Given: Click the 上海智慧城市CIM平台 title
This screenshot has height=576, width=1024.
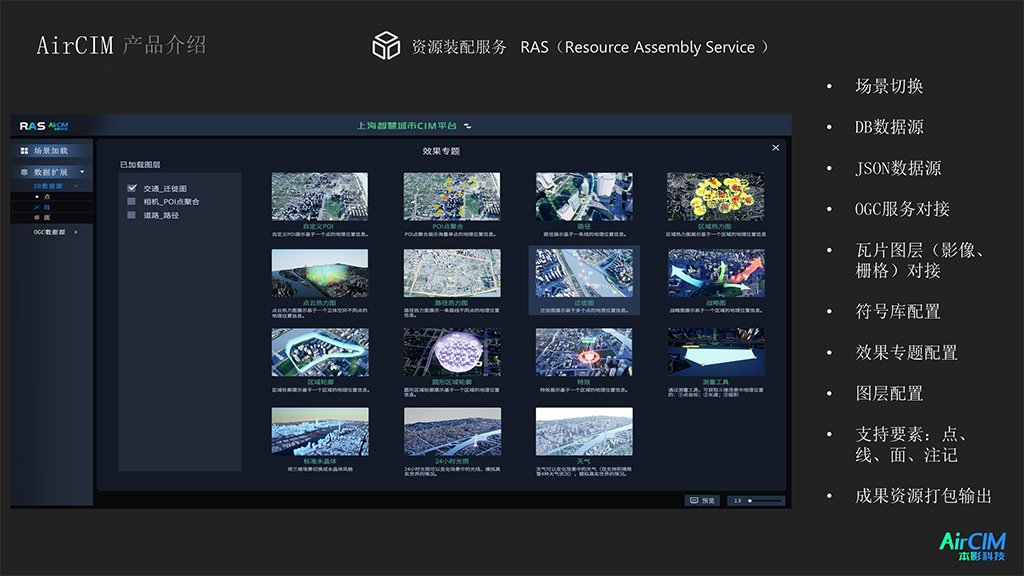Looking at the screenshot, I should (406, 126).
